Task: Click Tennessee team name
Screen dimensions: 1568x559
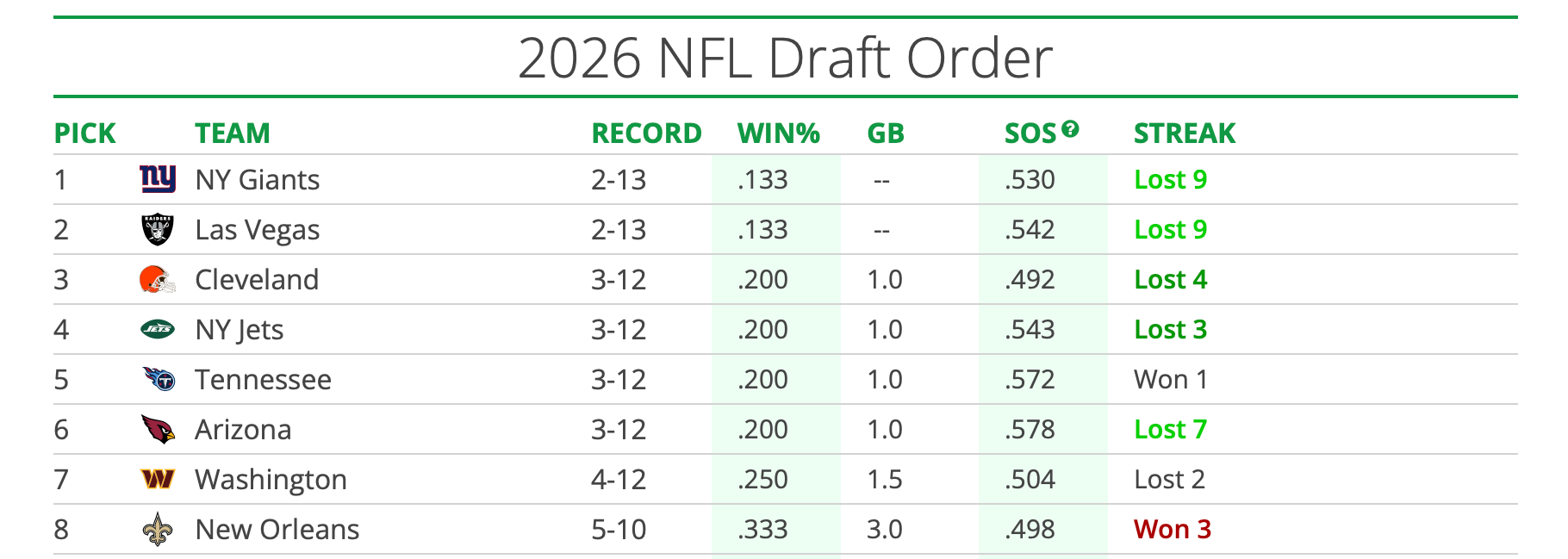Action: click(263, 380)
